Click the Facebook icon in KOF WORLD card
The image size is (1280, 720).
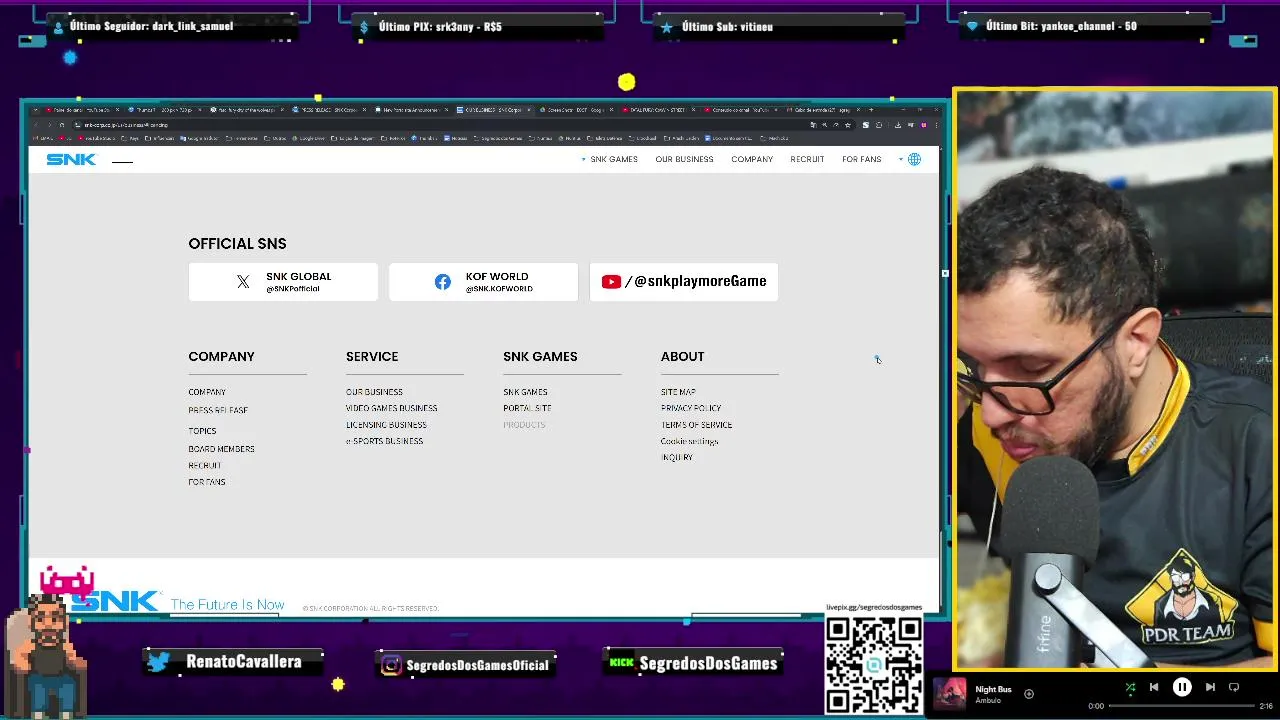442,282
